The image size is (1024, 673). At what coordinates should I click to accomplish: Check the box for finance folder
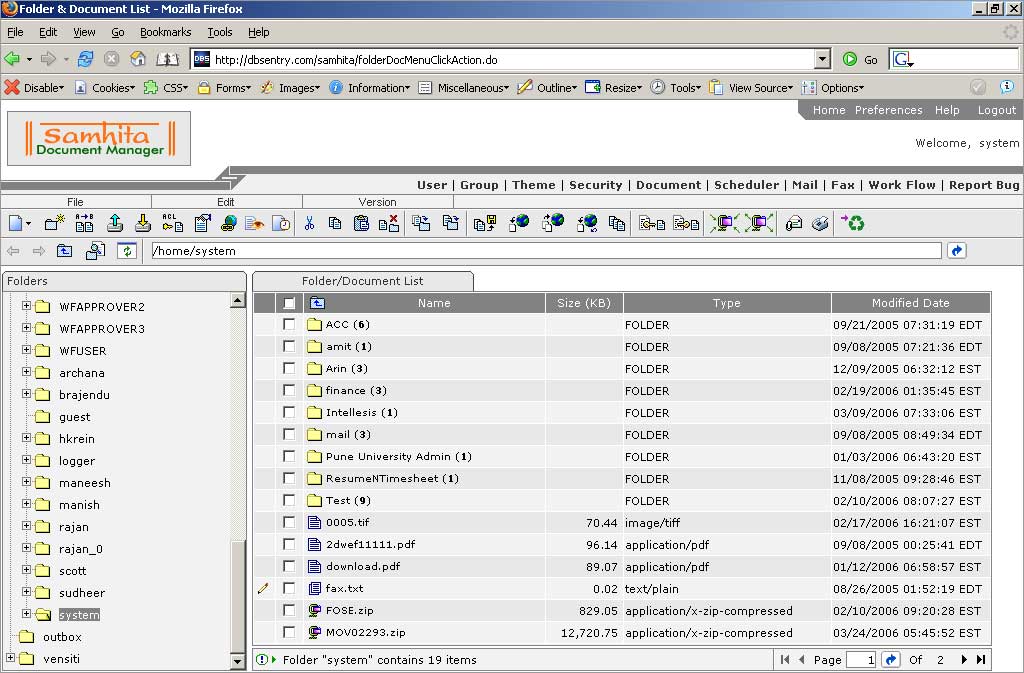point(289,390)
